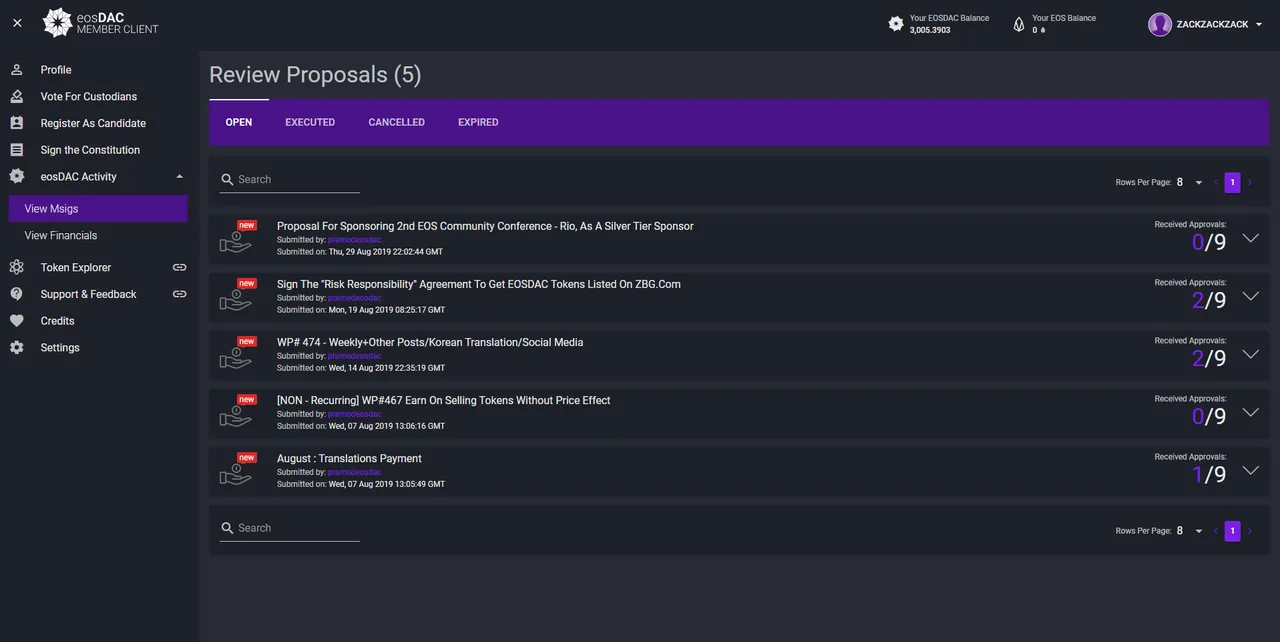Image resolution: width=1280 pixels, height=642 pixels.
Task: Click top pagination previous arrow
Action: 1216,182
